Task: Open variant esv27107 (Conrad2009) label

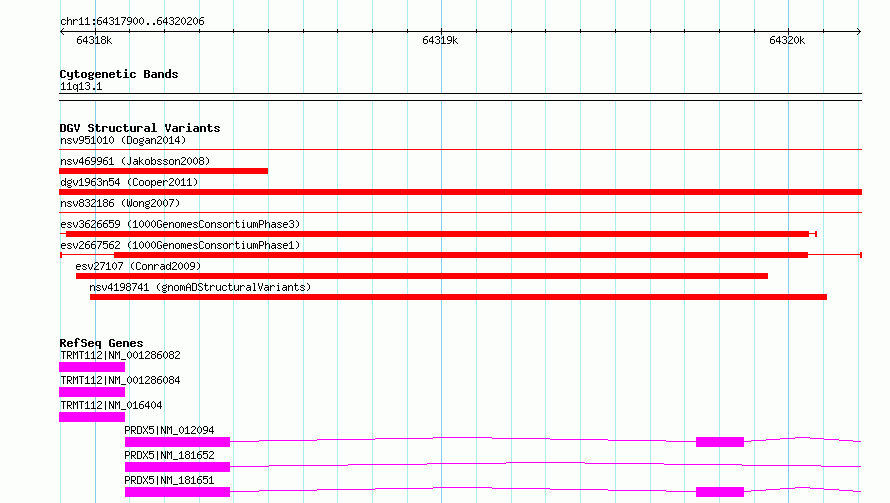Action: pos(138,266)
